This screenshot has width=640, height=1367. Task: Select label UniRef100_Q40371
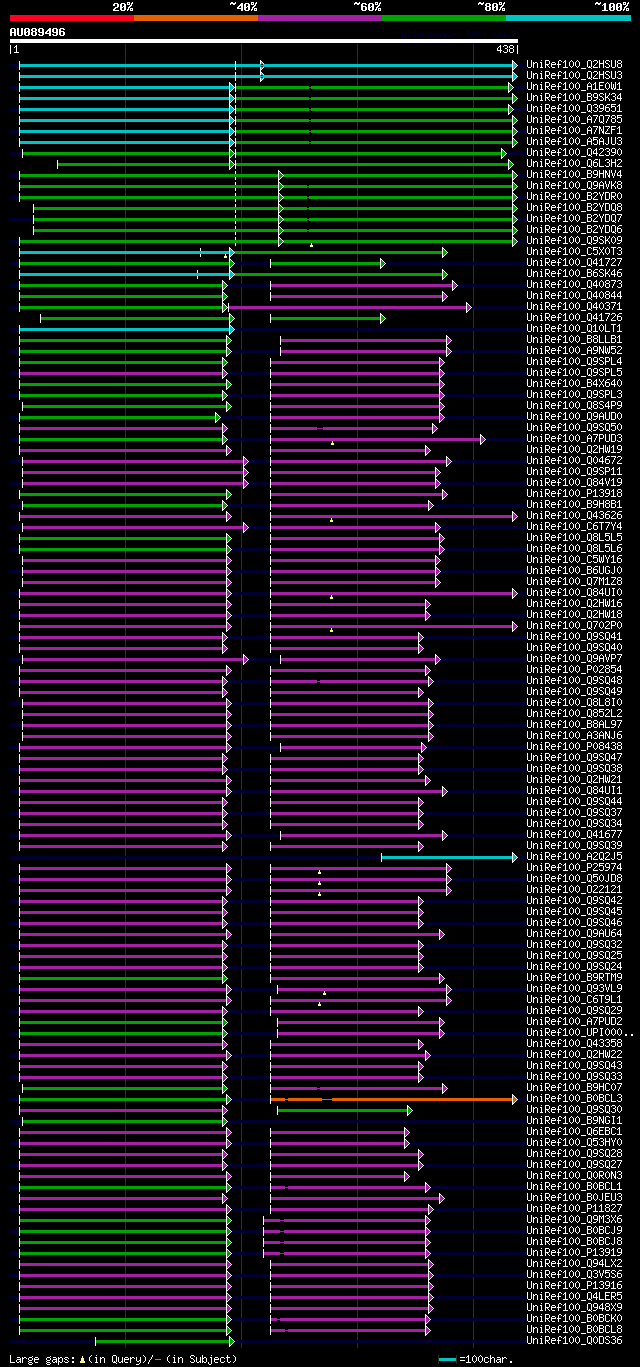(x=574, y=306)
